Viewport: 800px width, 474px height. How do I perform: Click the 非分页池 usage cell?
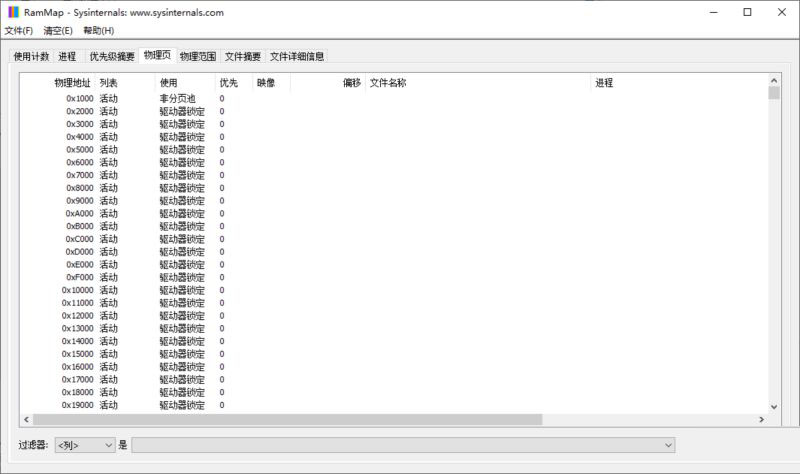tap(178, 98)
